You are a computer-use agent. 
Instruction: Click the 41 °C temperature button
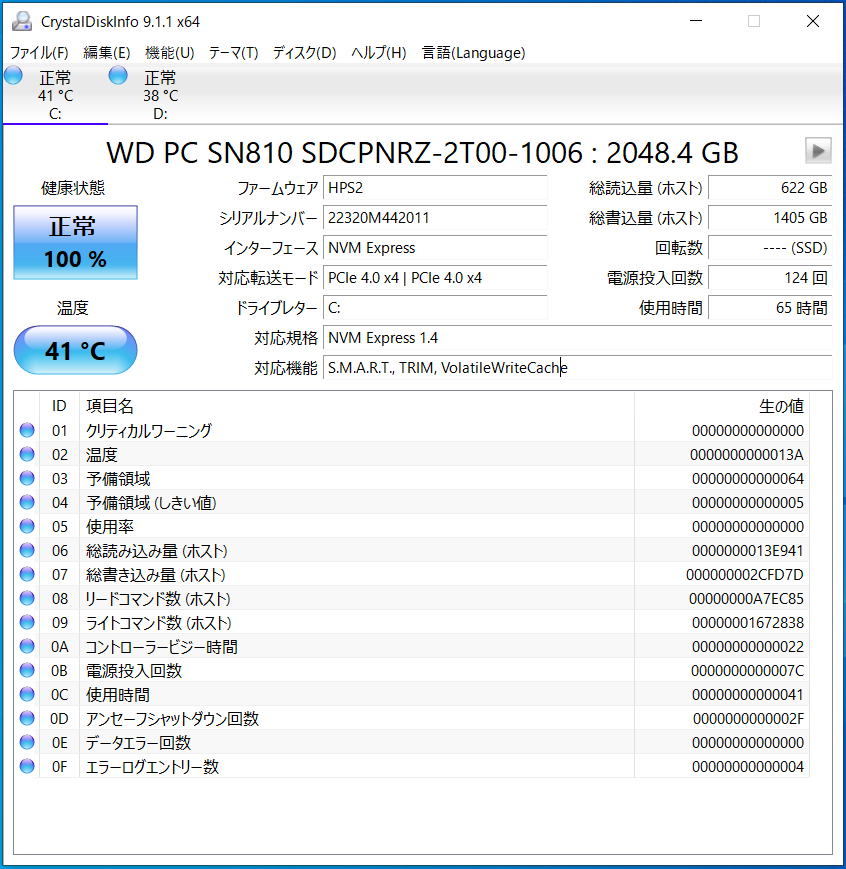(x=75, y=350)
